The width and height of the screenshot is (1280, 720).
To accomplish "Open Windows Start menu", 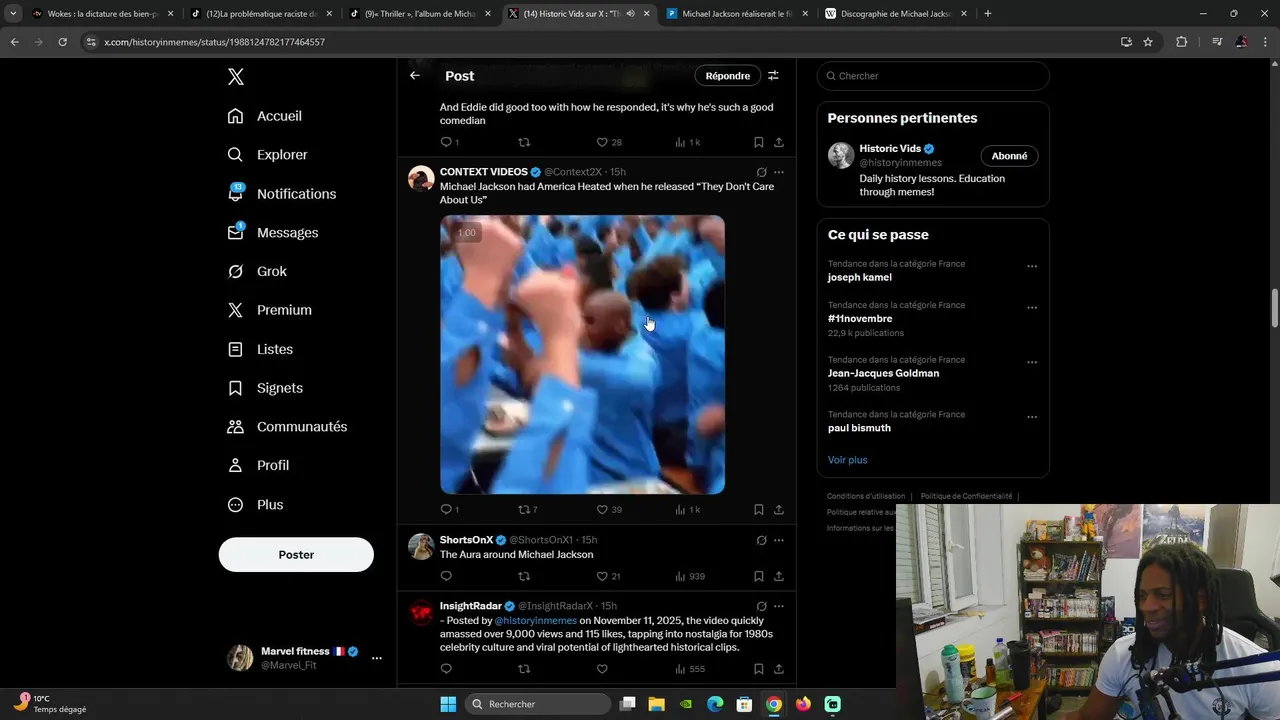I will pyautogui.click(x=448, y=704).
